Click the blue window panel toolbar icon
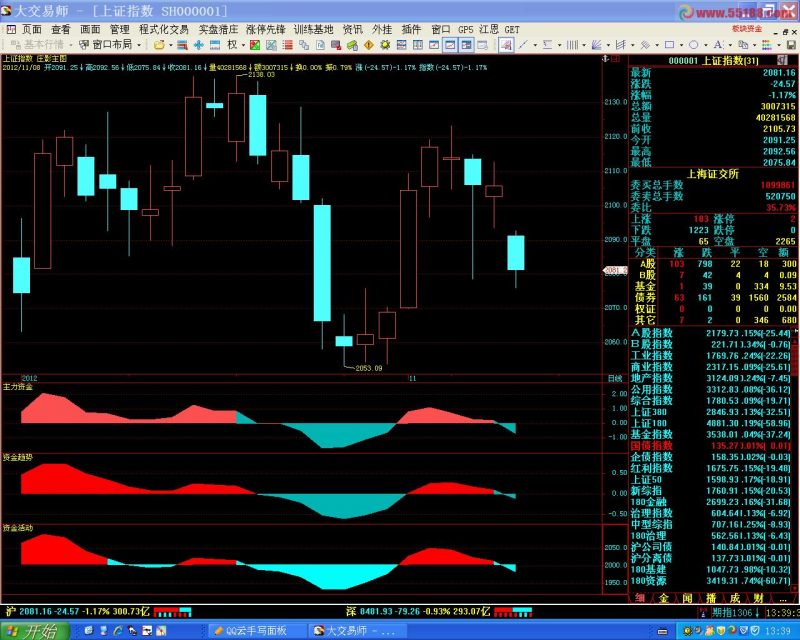 coord(215,45)
